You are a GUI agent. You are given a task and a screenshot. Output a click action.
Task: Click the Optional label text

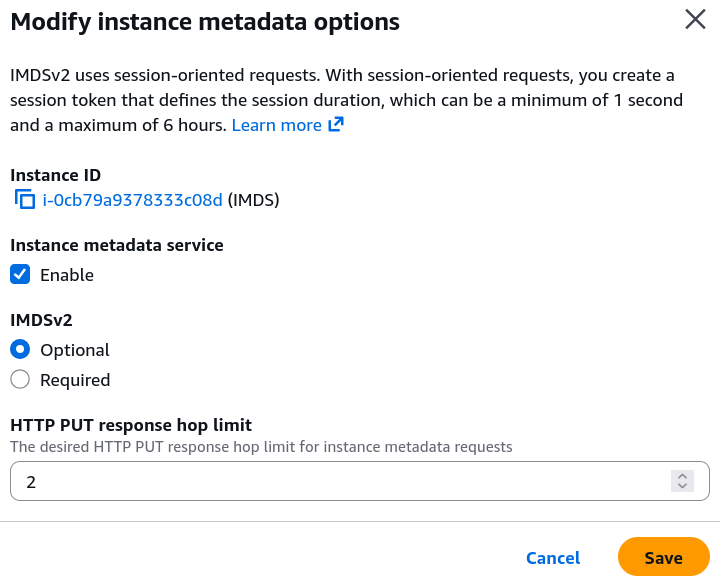click(x=75, y=350)
